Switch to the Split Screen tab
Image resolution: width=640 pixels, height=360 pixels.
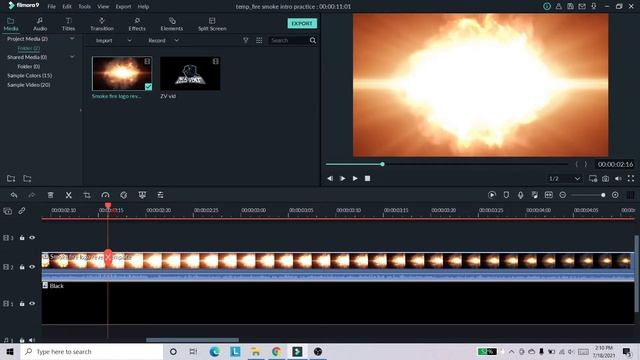click(212, 24)
